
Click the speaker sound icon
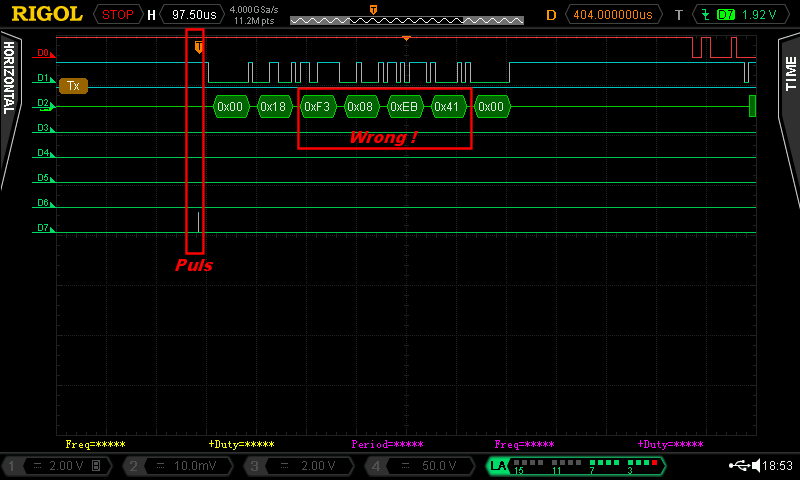pos(756,465)
